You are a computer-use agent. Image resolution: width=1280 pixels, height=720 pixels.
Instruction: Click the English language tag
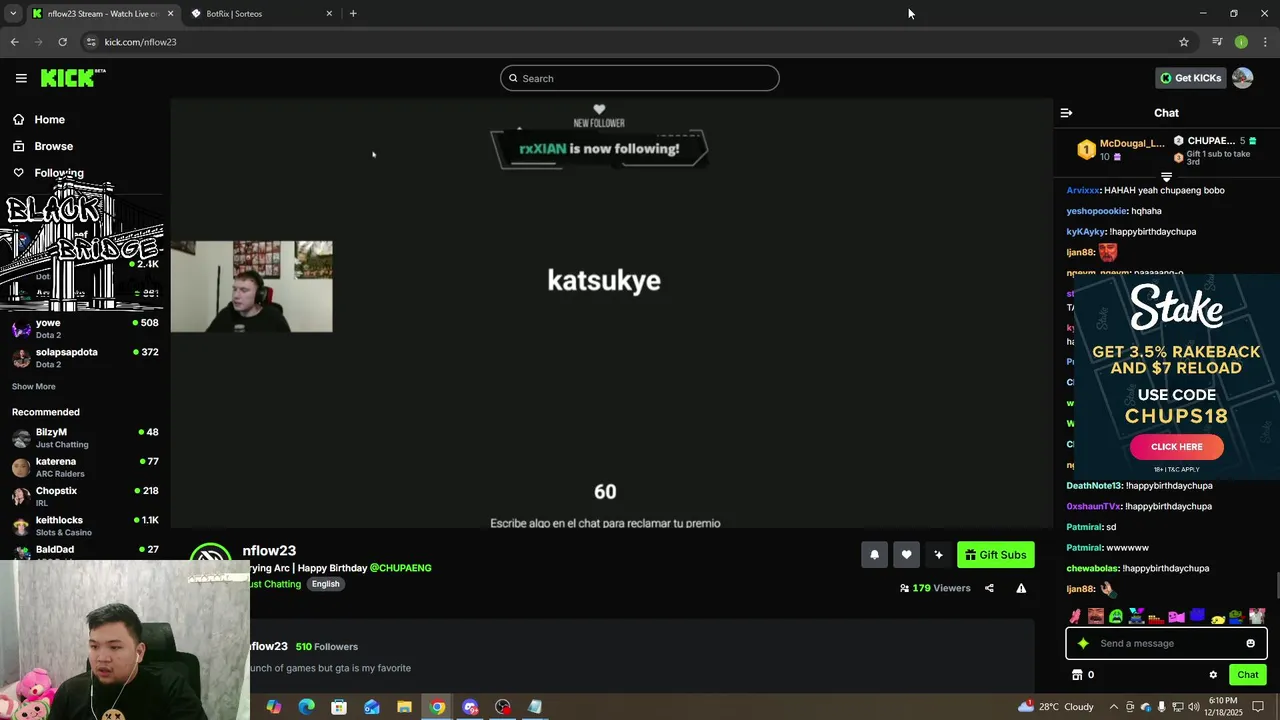pos(325,584)
